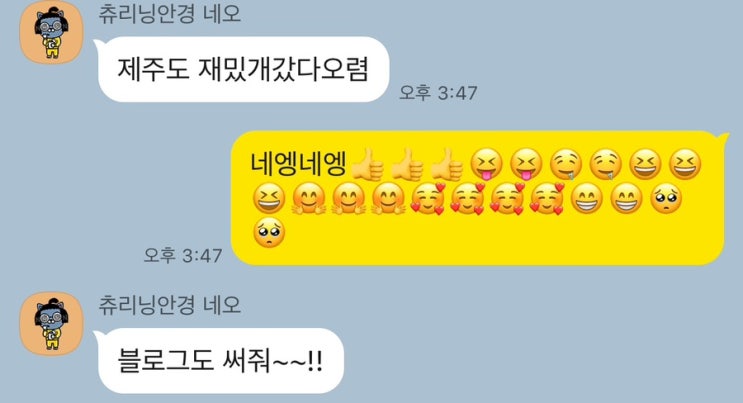This screenshot has width=743, height=403.
Task: Click the 오후 3:47 timestamp beside first message
Action: click(438, 92)
